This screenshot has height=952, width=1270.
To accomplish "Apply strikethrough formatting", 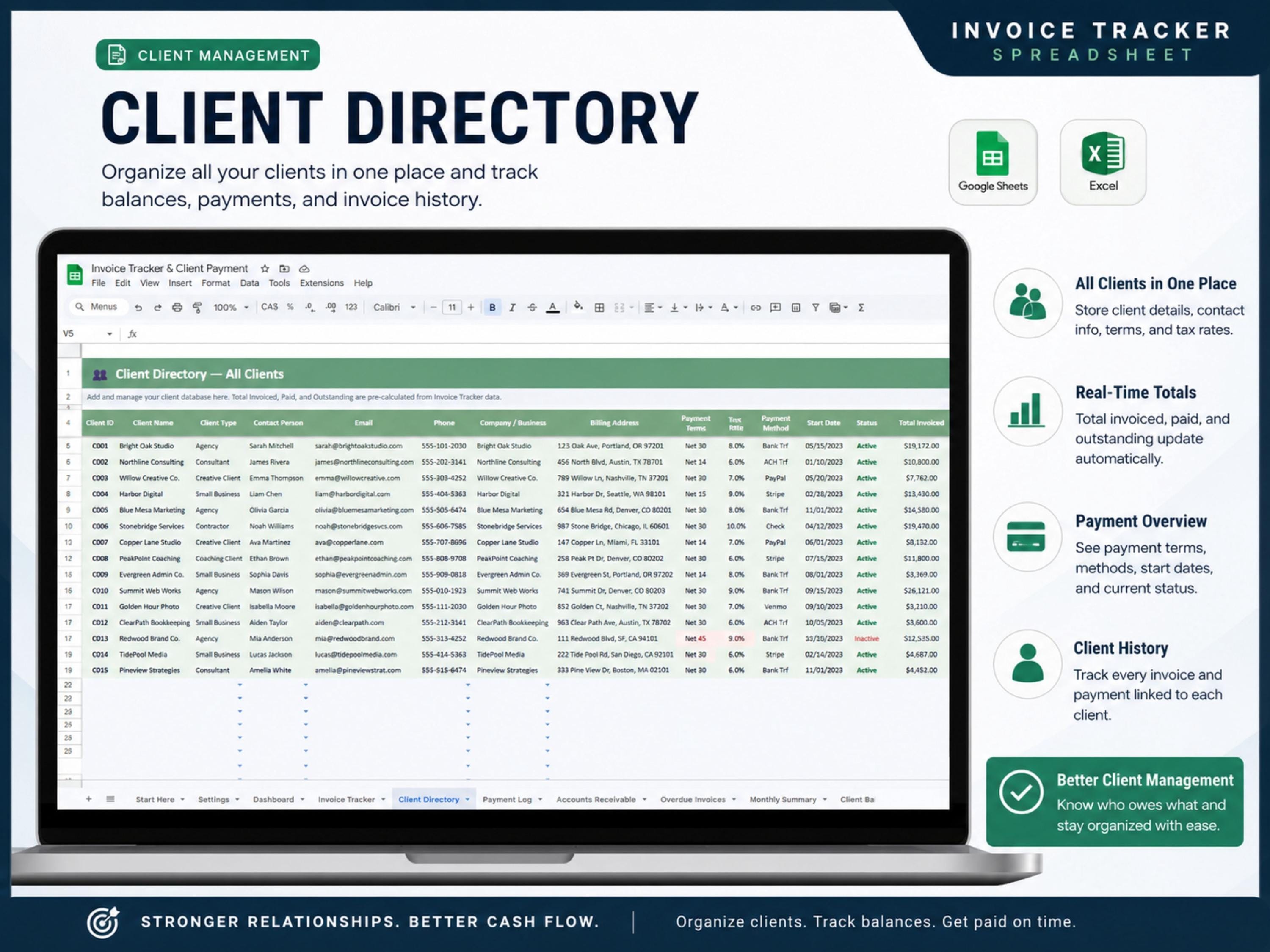I will click(x=532, y=308).
